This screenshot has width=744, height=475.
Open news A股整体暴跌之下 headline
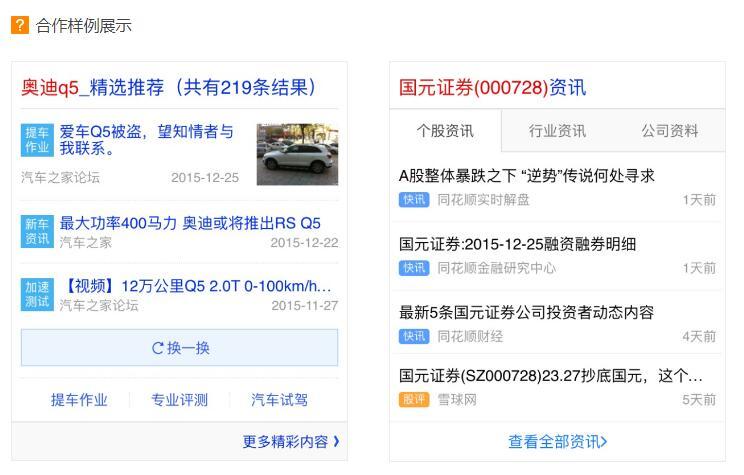point(527,176)
